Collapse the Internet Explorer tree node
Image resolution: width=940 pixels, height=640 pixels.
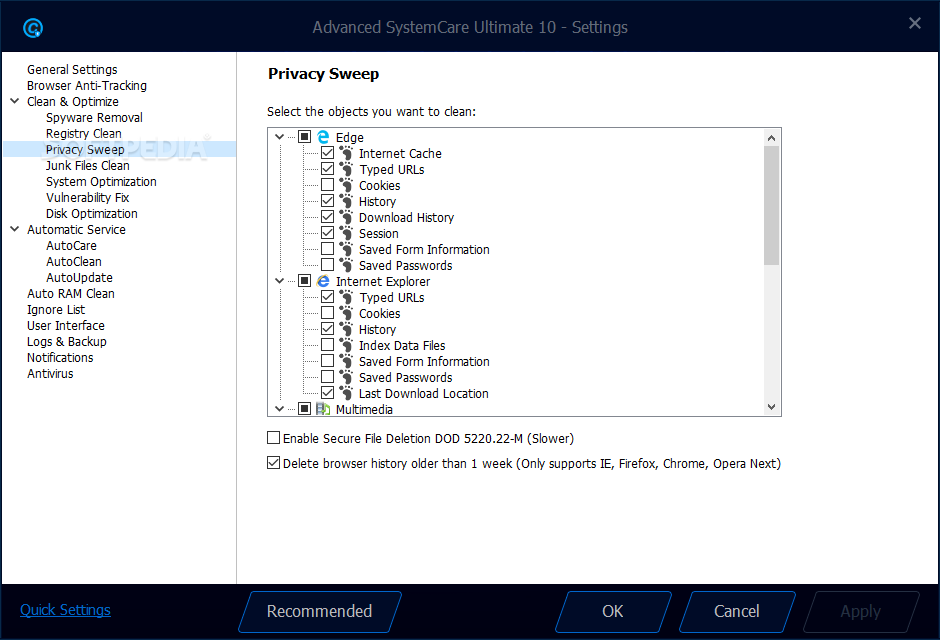click(279, 280)
